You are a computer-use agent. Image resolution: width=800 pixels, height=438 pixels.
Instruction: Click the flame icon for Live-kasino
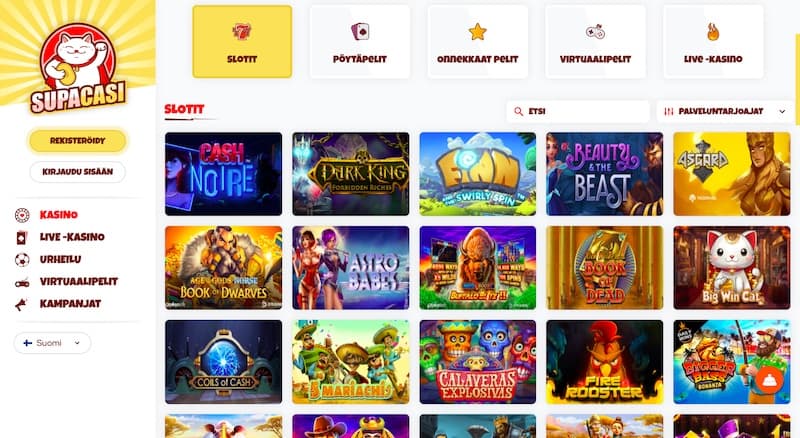pos(713,32)
